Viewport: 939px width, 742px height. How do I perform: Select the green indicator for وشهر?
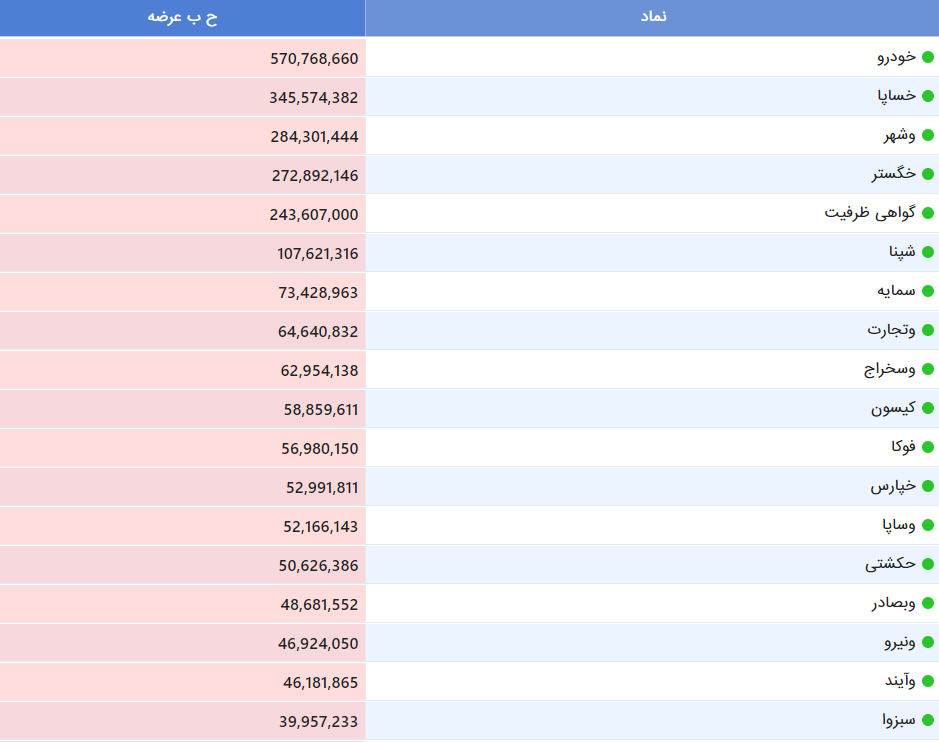coord(928,135)
